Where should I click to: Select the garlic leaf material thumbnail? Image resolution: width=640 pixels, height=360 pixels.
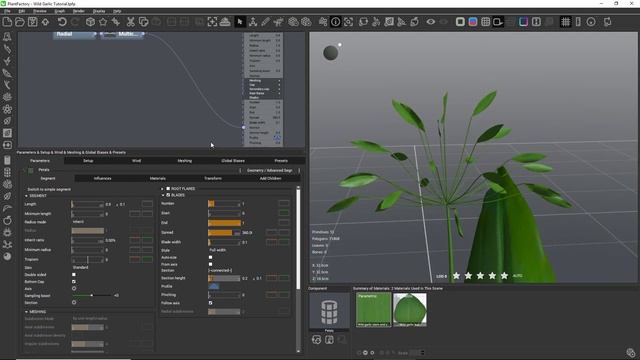pos(410,309)
